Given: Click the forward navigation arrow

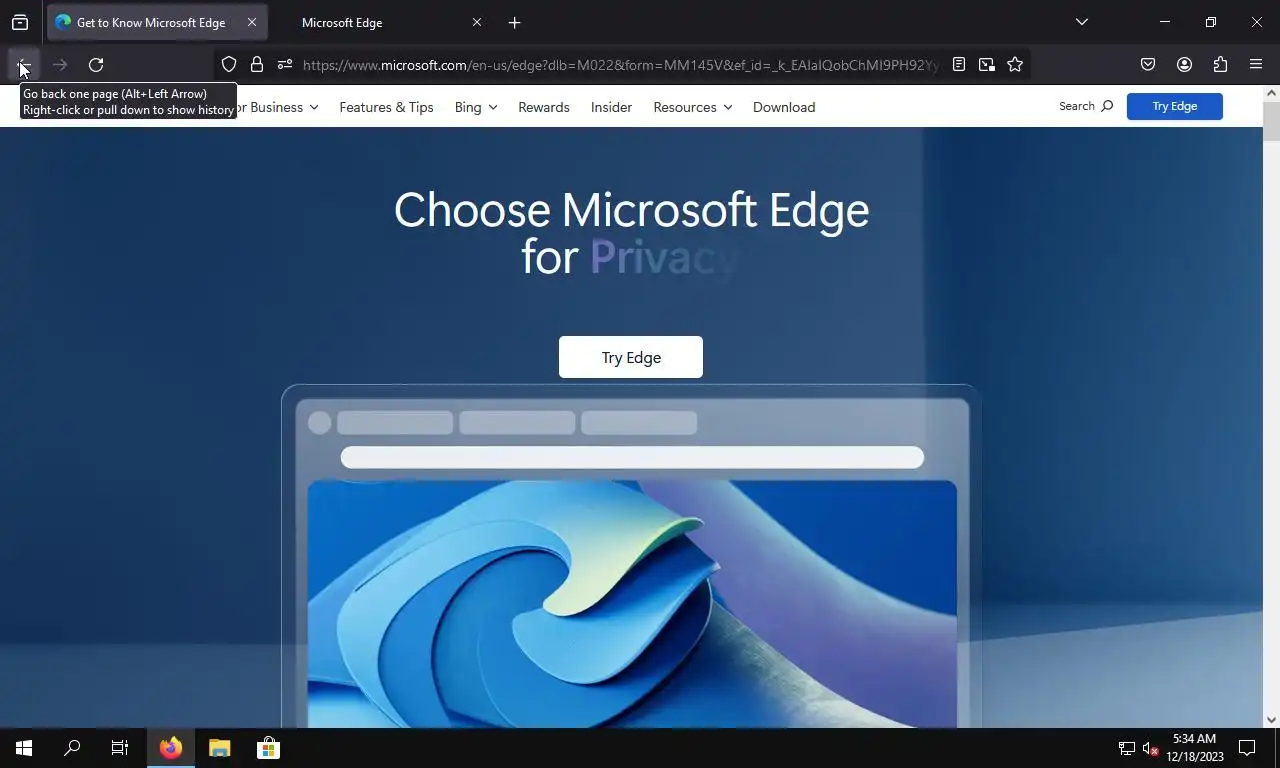Looking at the screenshot, I should 60,65.
